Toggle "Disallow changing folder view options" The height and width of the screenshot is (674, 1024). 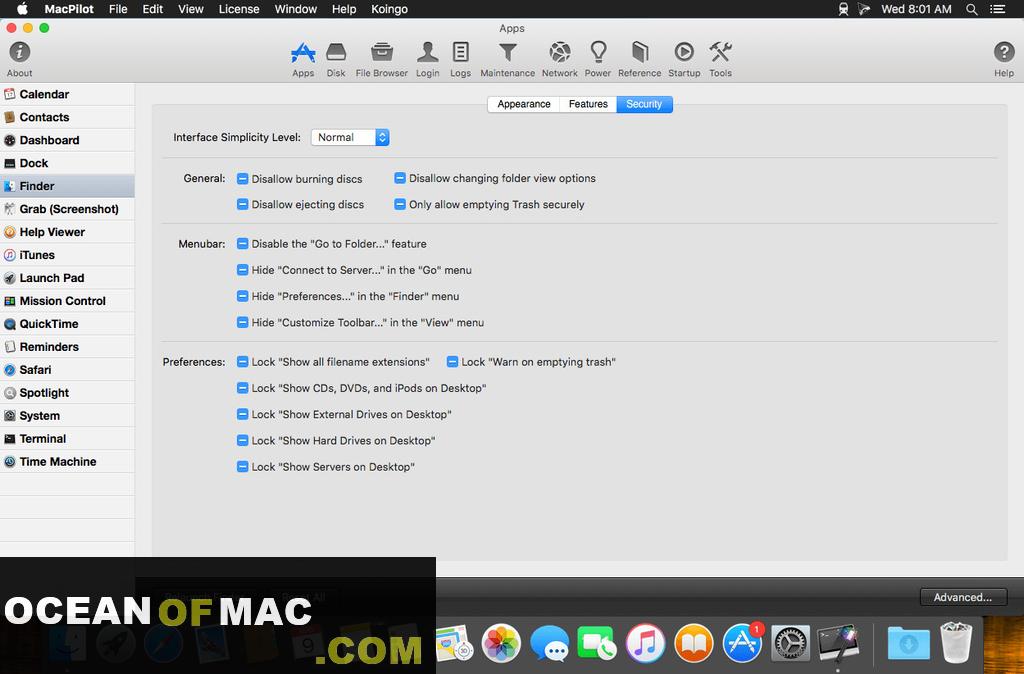[400, 178]
